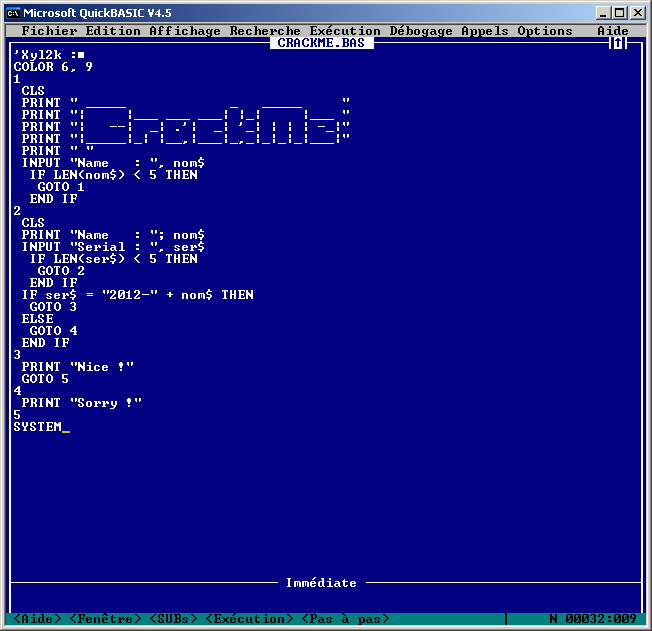Click the SYSTEM statement line
Image resolution: width=652 pixels, height=631 pixels.
[37, 427]
